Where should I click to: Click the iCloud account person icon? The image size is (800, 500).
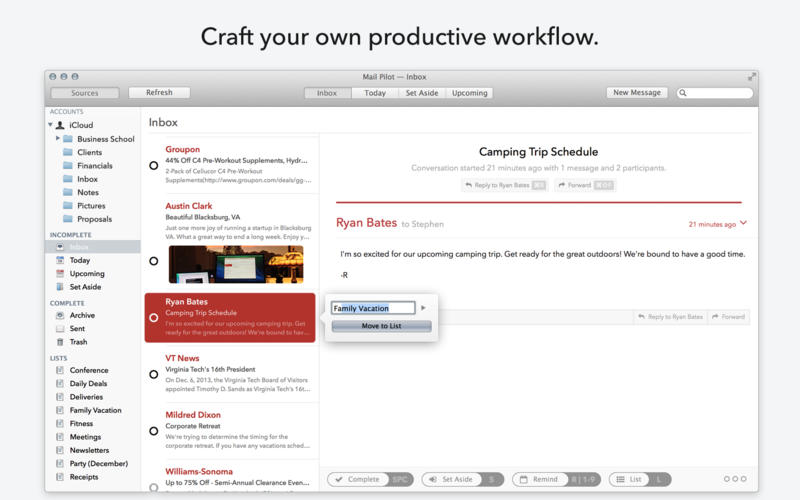coord(60,125)
